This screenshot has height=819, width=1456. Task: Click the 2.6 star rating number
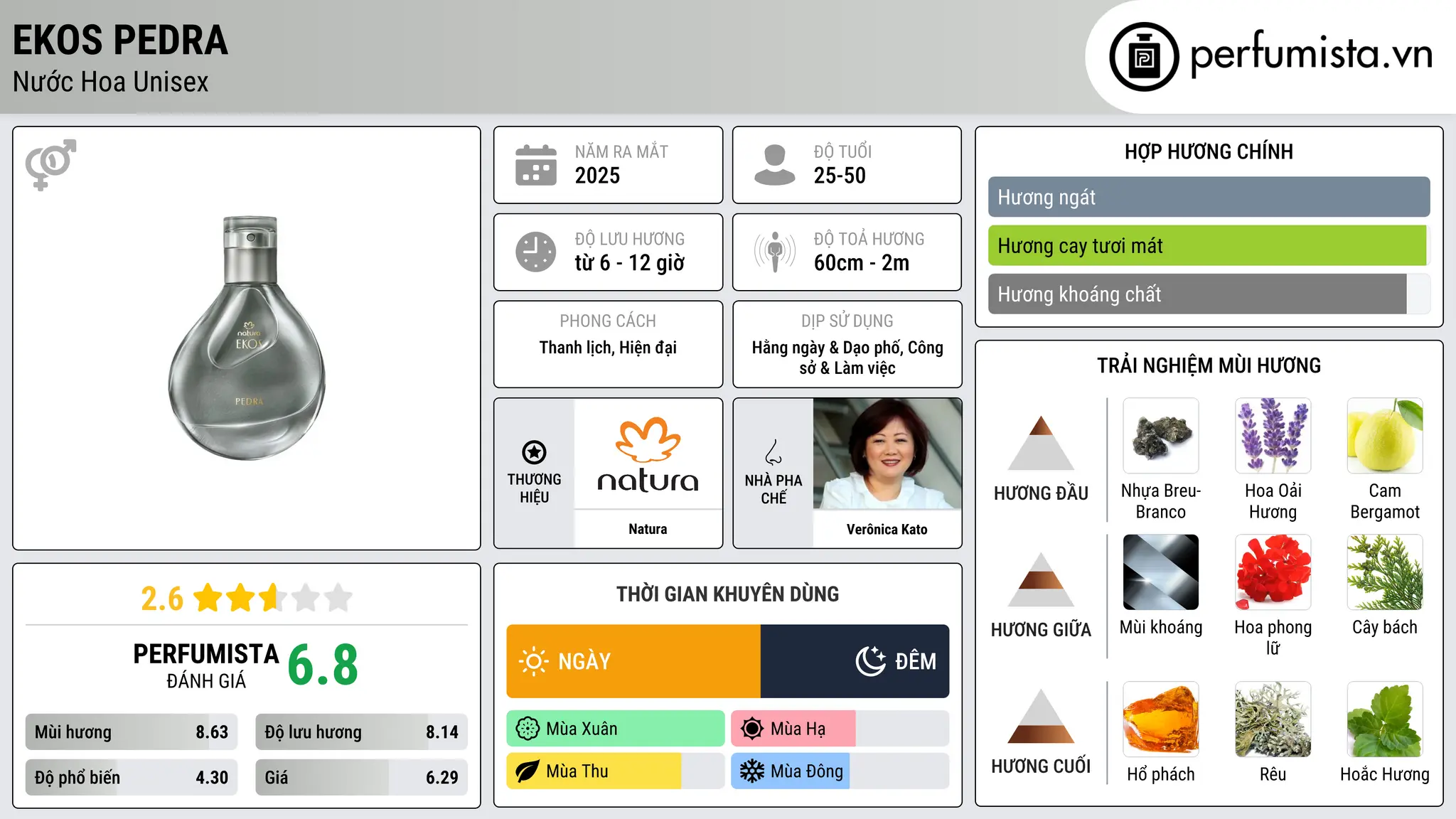162,599
